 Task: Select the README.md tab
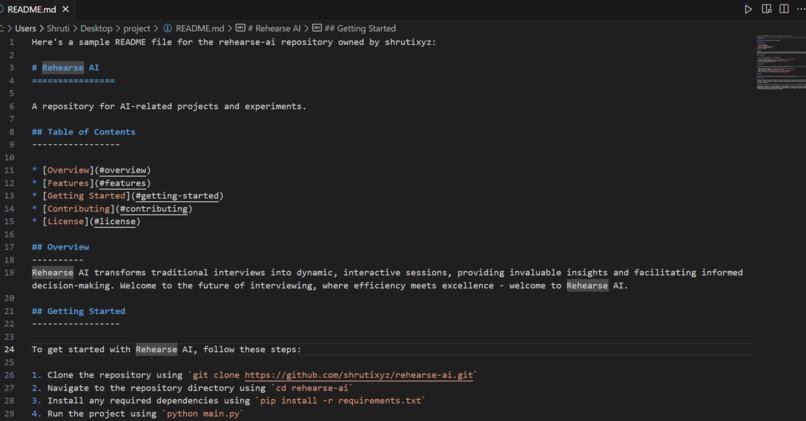click(31, 9)
